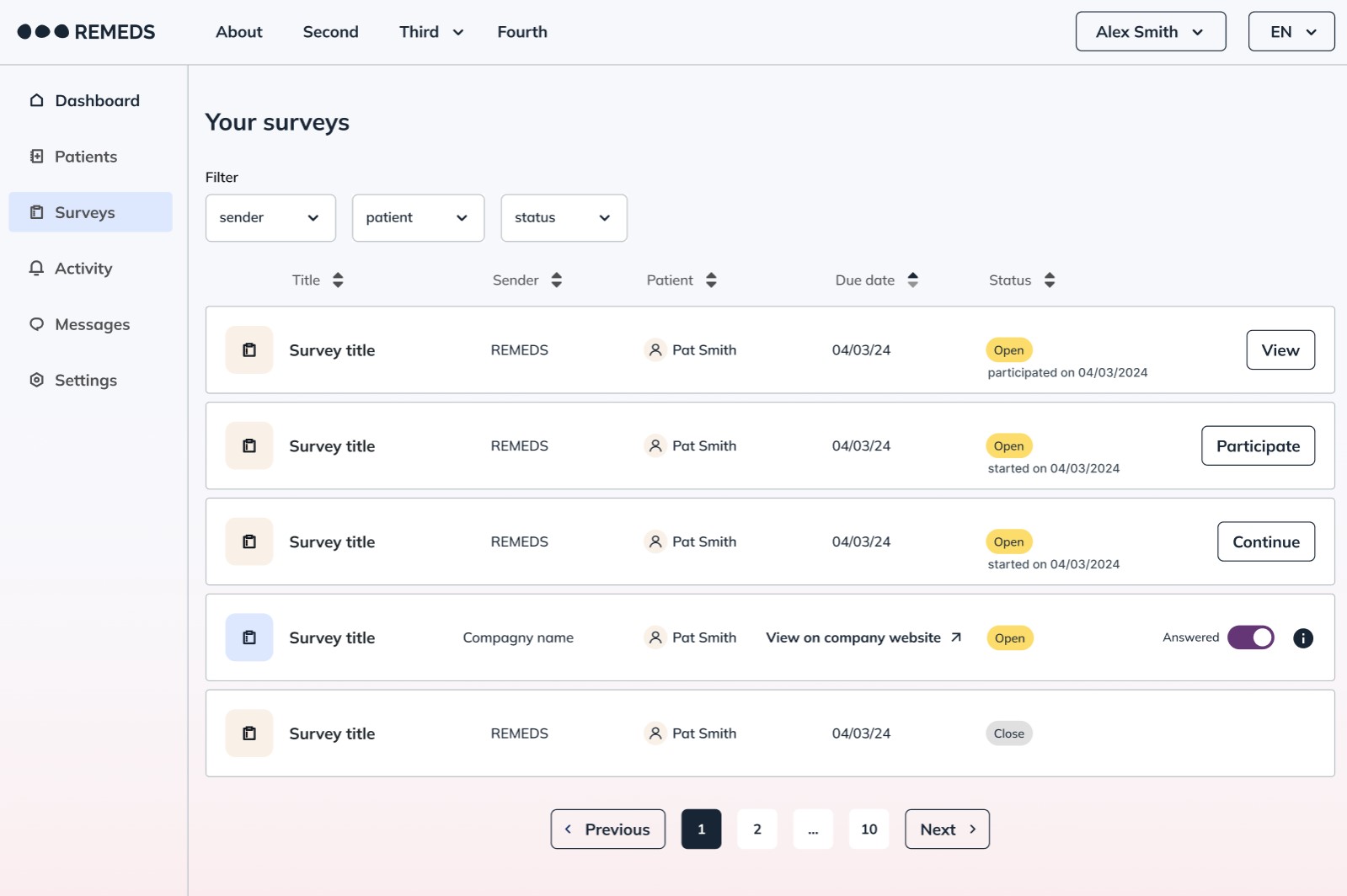Screen dimensions: 1347x896
Task: Click the Next pagination button
Action: pyautogui.click(x=946, y=829)
